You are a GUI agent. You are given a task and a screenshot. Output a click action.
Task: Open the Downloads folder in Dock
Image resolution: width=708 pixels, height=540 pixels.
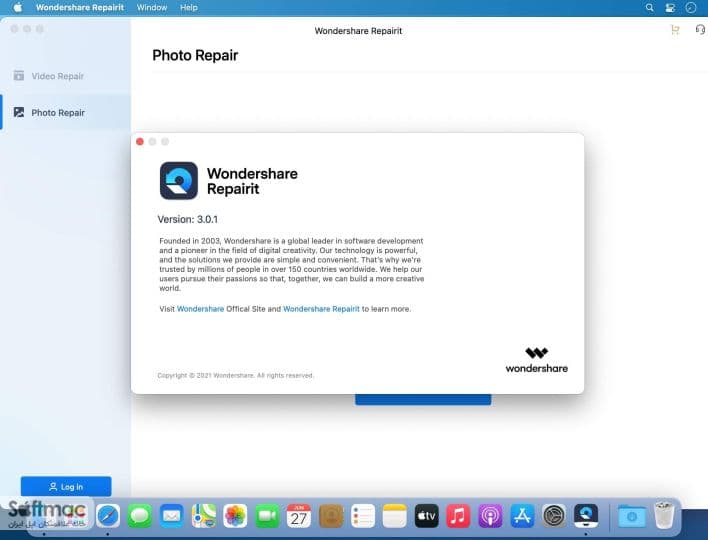click(632, 516)
